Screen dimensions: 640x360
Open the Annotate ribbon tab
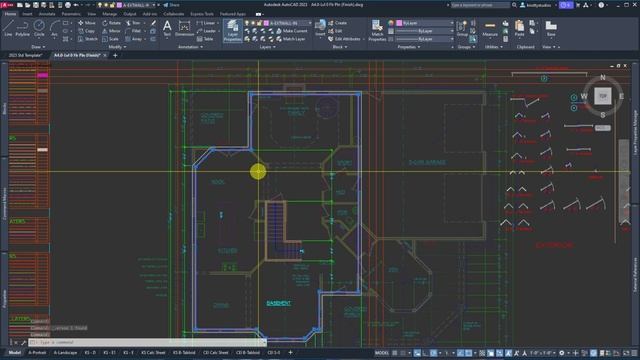[47, 14]
